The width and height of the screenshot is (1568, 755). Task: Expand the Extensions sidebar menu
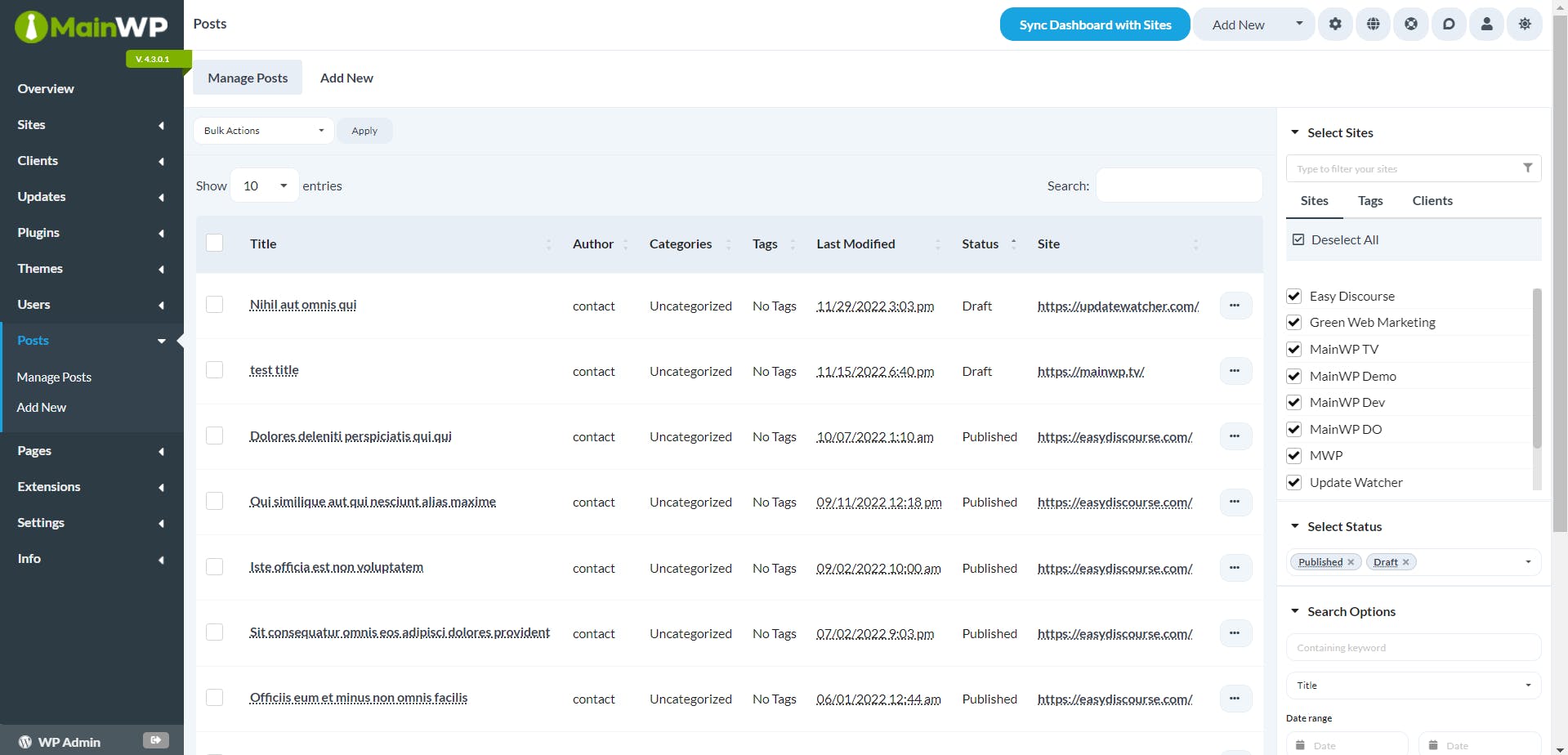[x=92, y=487]
